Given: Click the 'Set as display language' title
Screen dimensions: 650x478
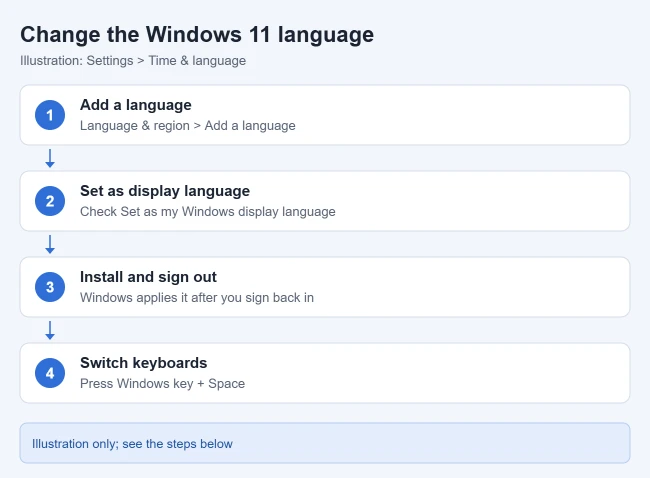Looking at the screenshot, I should point(165,191).
